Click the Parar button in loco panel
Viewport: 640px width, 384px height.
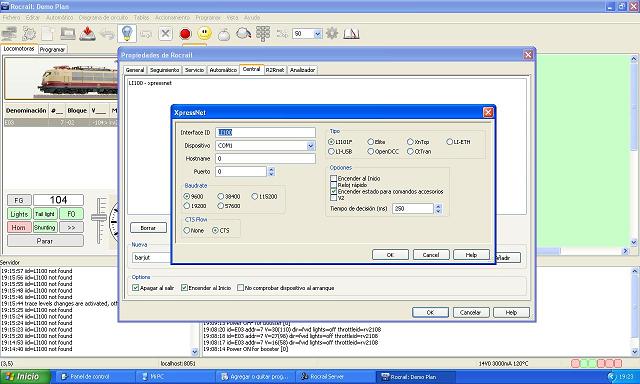[x=45, y=241]
